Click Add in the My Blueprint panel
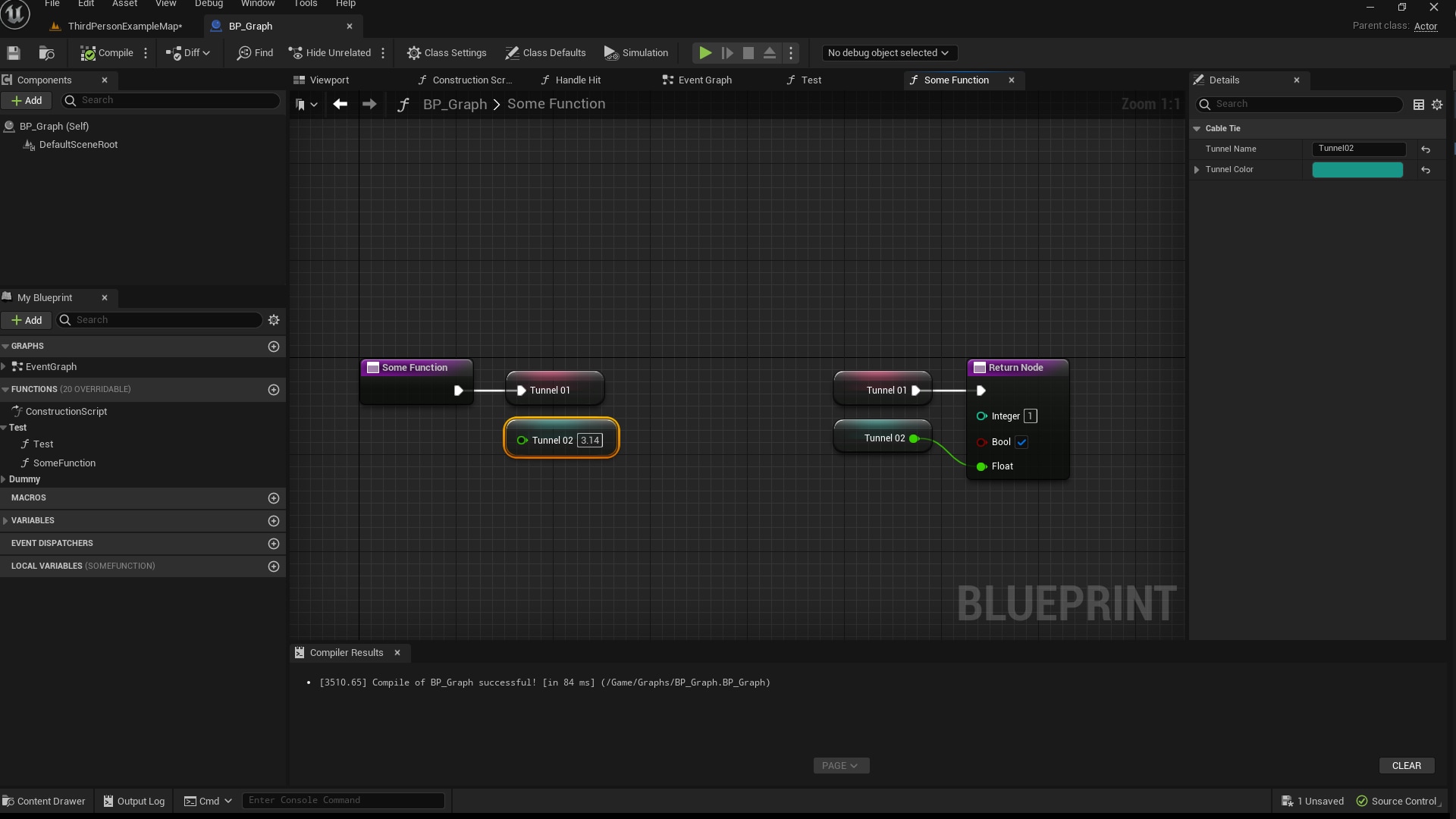This screenshot has width=1456, height=819. (x=27, y=320)
